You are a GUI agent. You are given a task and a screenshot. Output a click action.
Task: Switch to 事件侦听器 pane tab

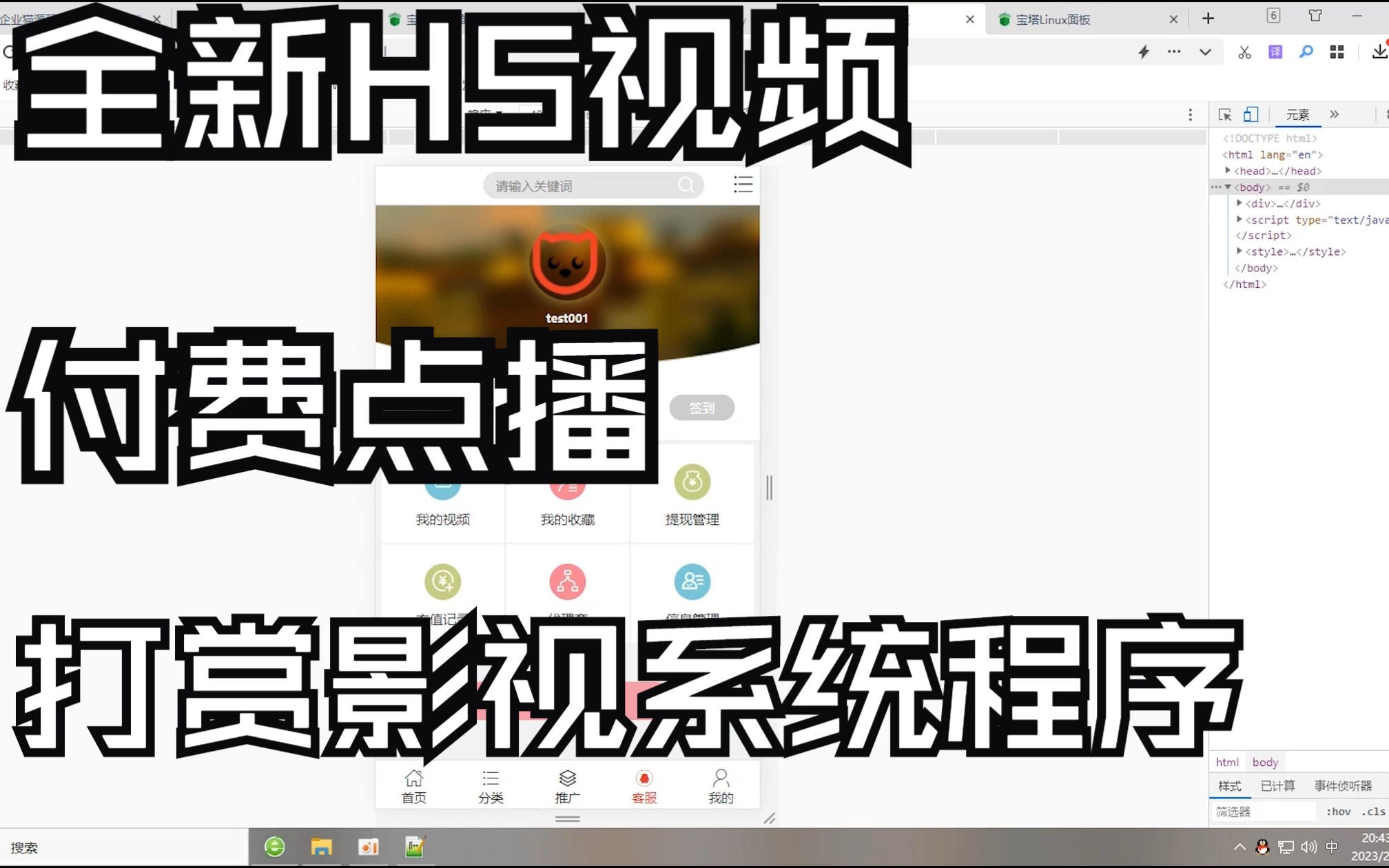point(1343,786)
